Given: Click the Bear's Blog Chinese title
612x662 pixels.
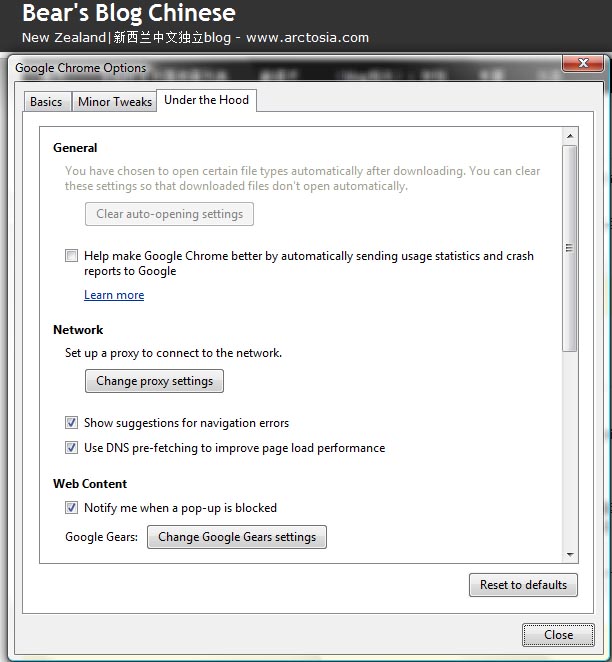Looking at the screenshot, I should point(129,13).
